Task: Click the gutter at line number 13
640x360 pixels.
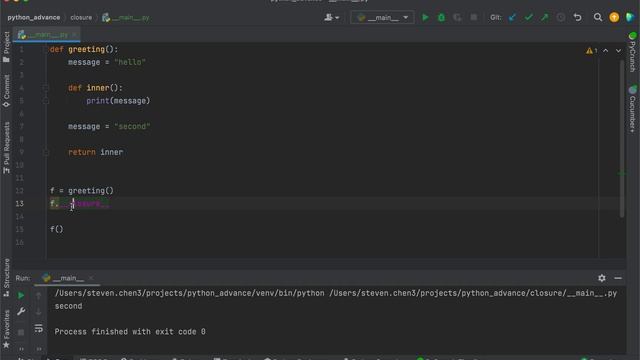Action: pos(19,203)
